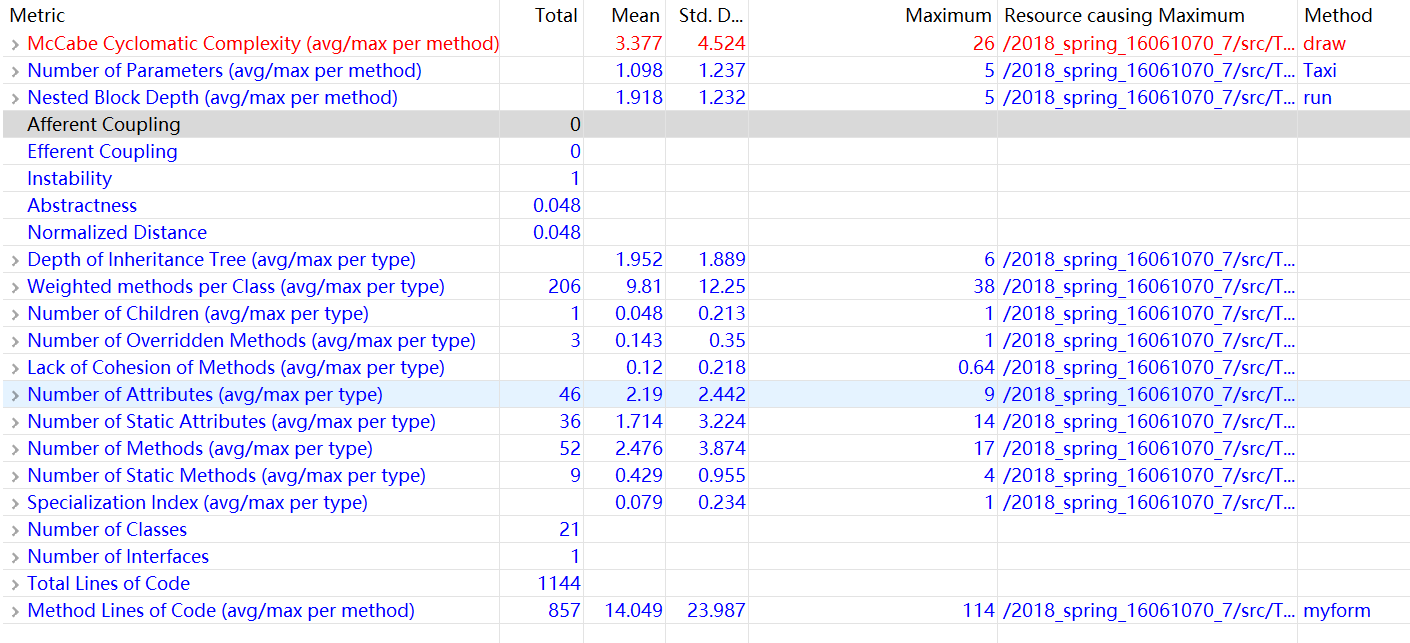Click Number of Methods maximum 17
The width and height of the screenshot is (1410, 643).
pos(984,449)
